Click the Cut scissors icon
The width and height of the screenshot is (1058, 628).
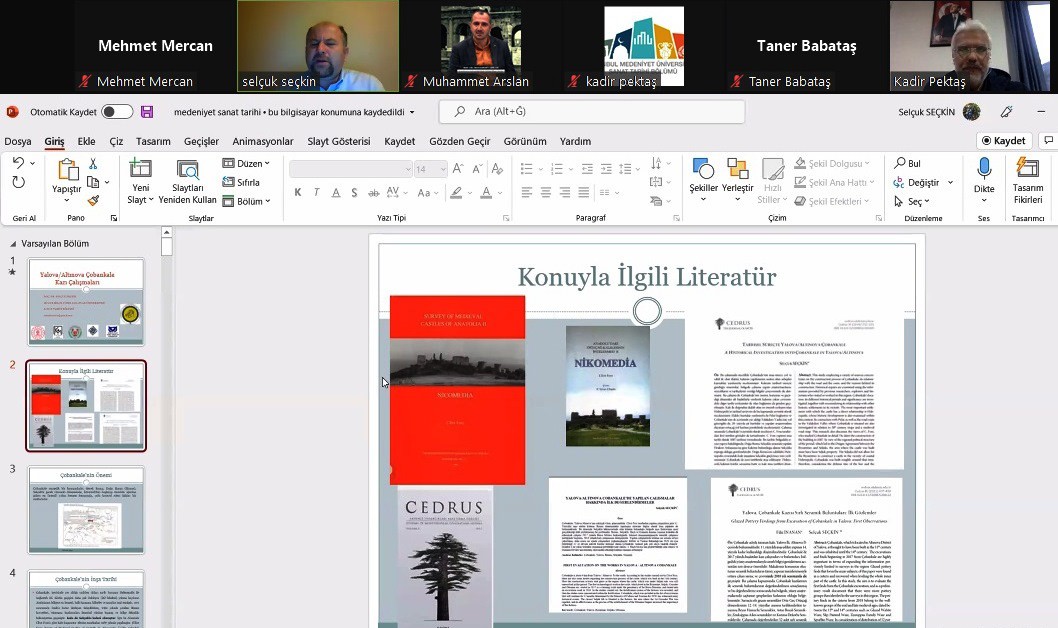[x=93, y=164]
